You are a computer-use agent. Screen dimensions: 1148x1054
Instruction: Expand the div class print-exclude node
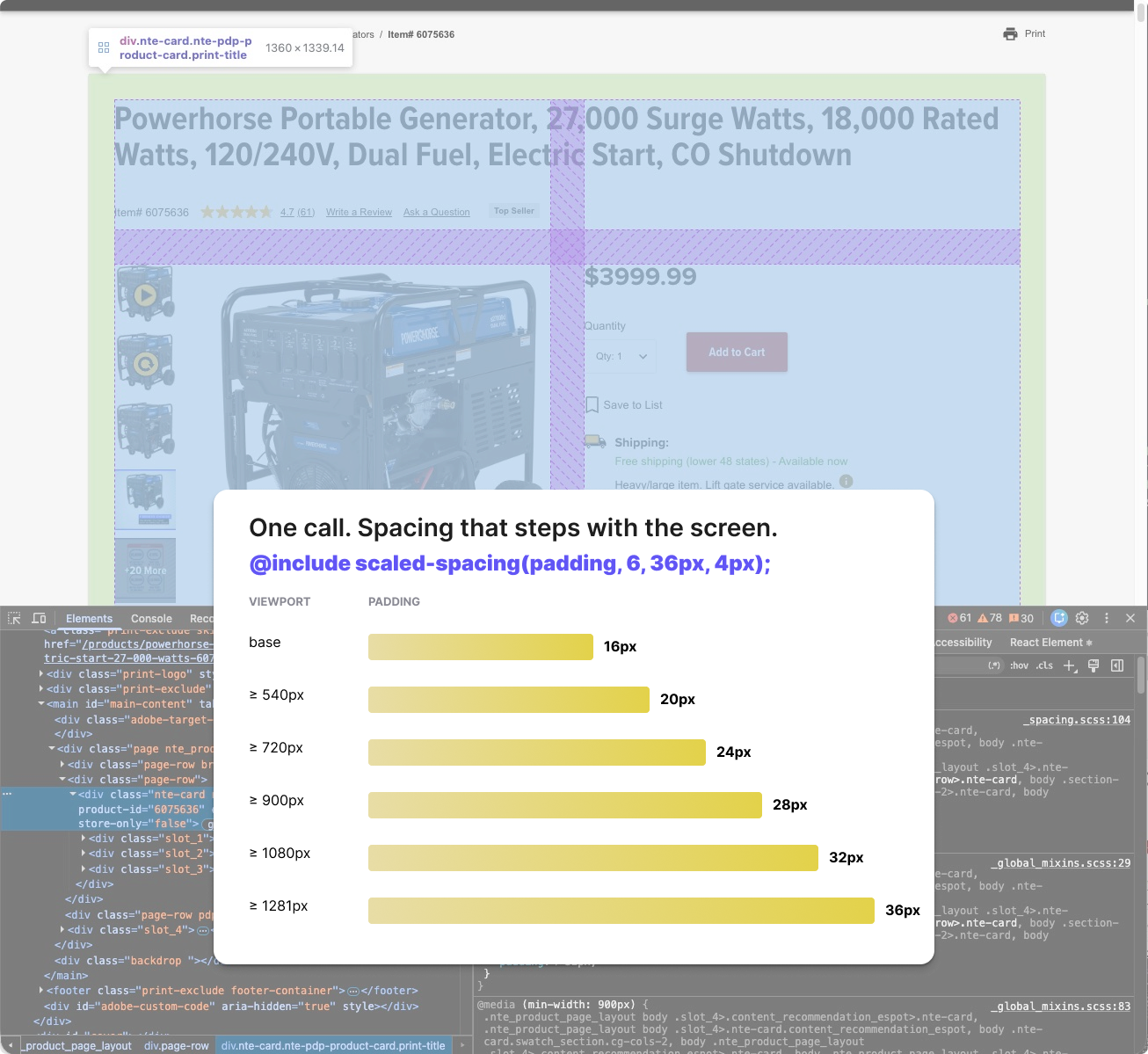pyautogui.click(x=41, y=688)
